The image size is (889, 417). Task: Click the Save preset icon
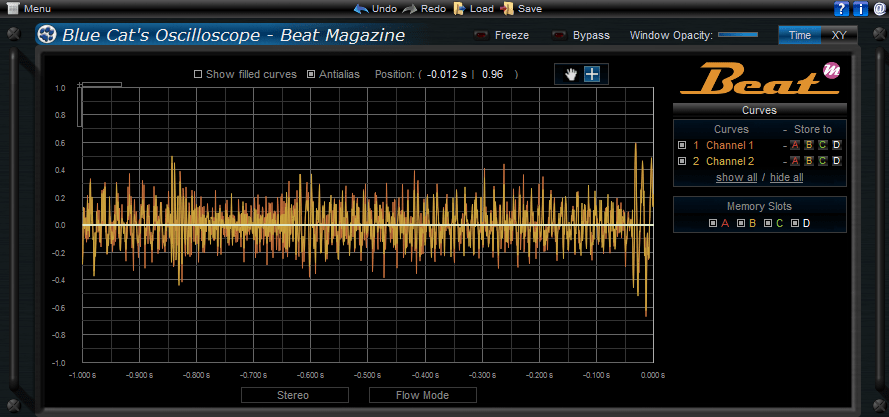[x=508, y=9]
